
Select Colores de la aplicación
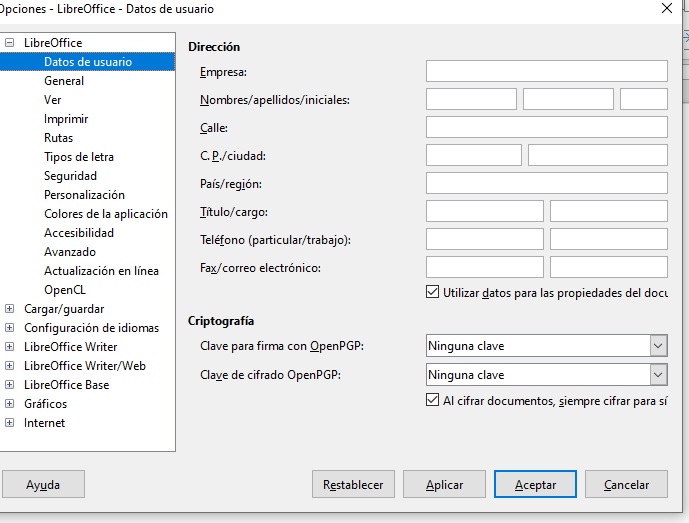[106, 214]
